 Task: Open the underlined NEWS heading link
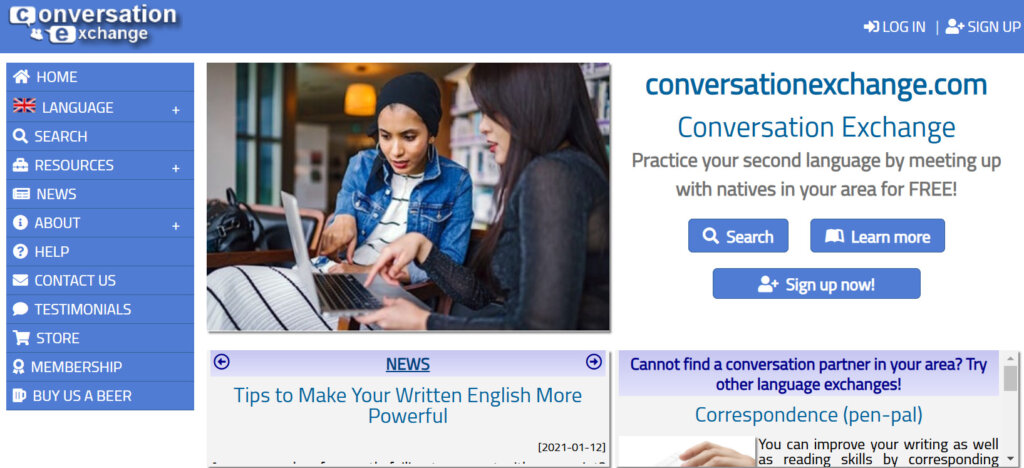(x=408, y=364)
